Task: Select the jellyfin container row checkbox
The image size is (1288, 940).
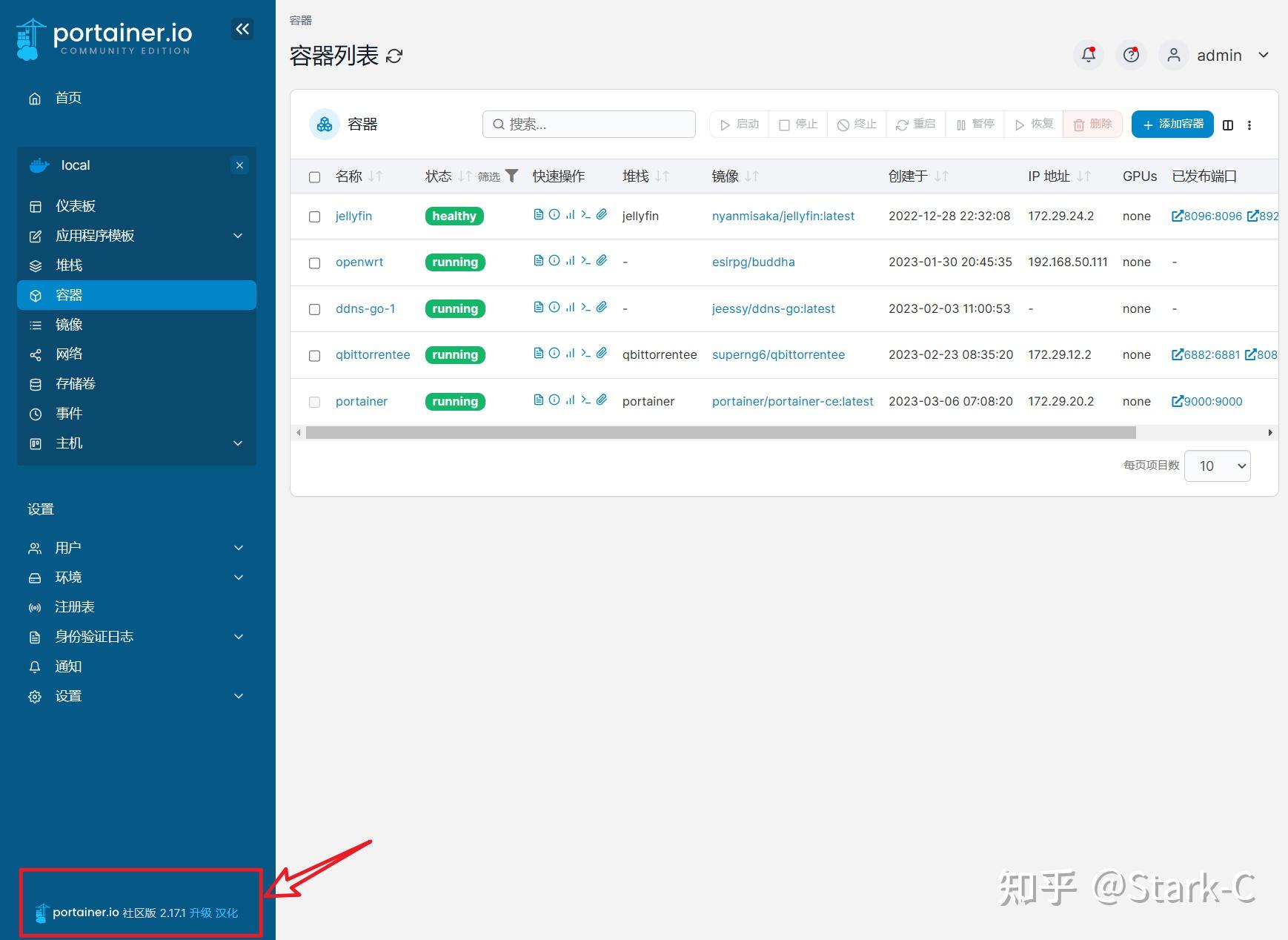Action: click(314, 216)
